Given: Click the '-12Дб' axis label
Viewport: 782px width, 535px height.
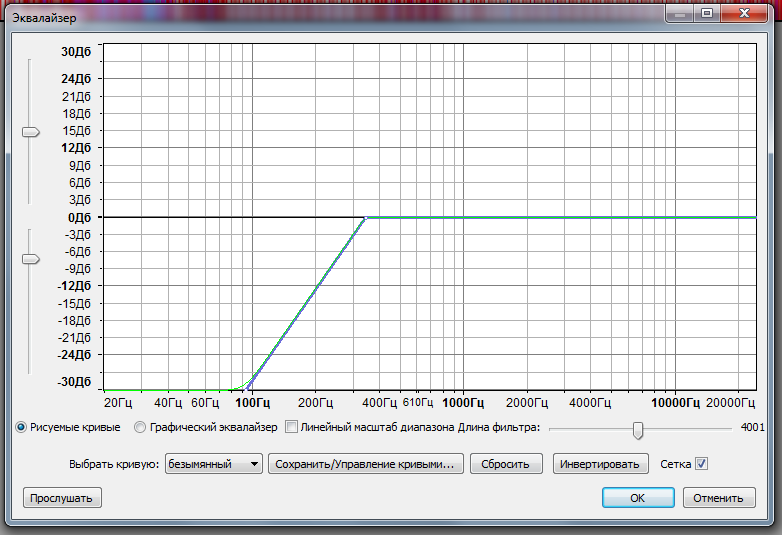Looking at the screenshot, I should pyautogui.click(x=74, y=286).
